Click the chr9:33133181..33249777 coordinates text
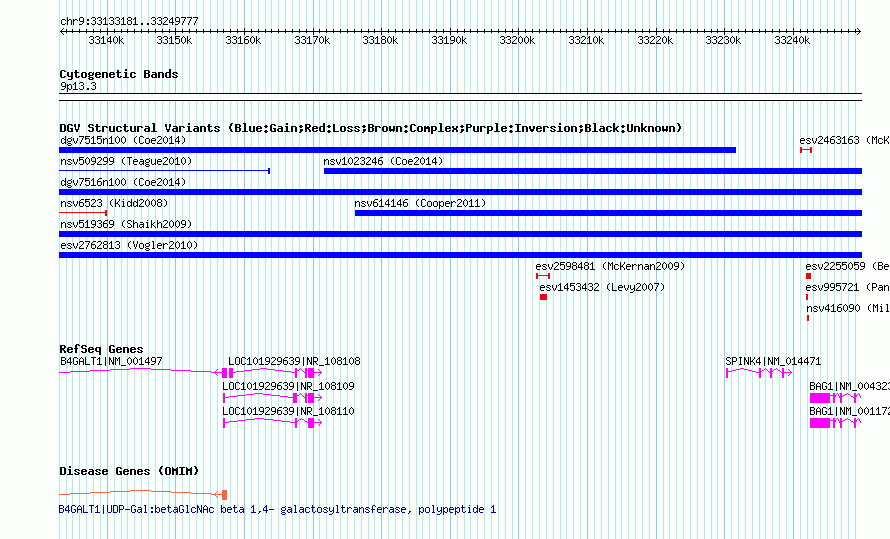The image size is (890, 539). coord(129,22)
